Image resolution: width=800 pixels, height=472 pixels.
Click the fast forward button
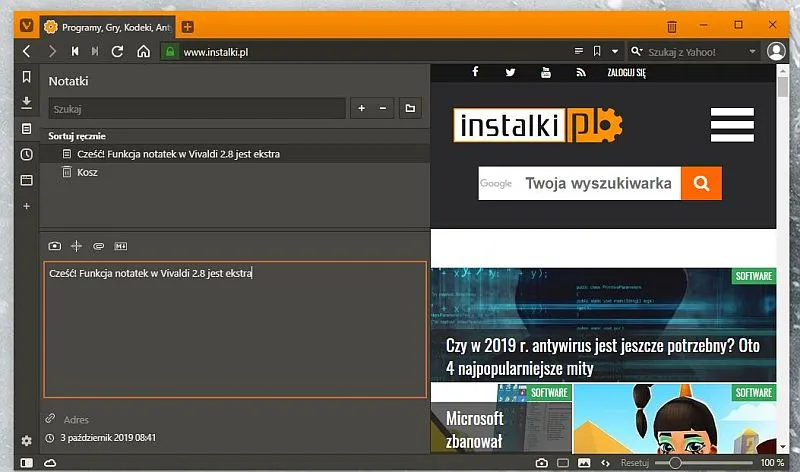[x=95, y=52]
